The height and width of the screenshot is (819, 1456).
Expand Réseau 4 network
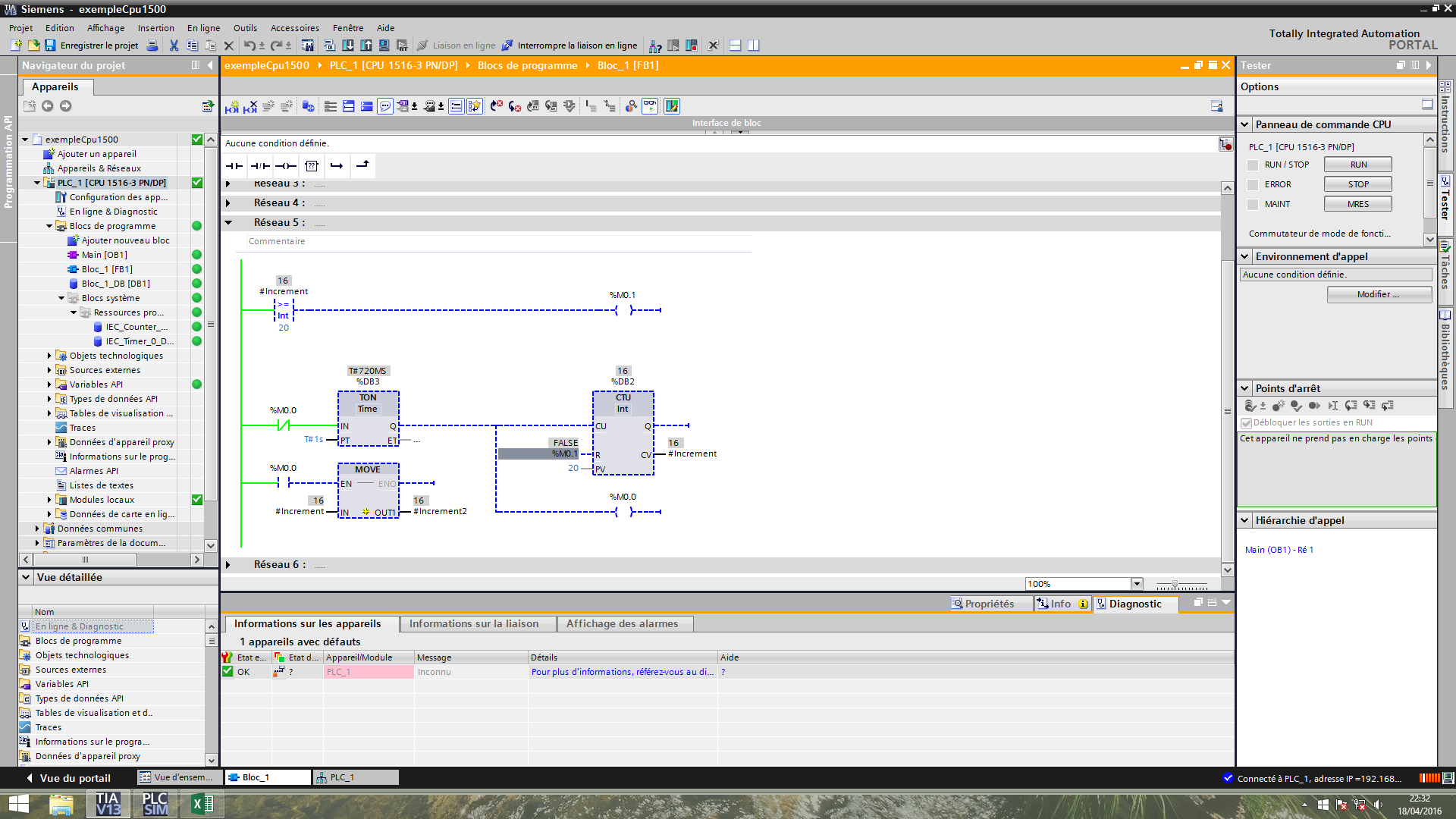[x=228, y=203]
